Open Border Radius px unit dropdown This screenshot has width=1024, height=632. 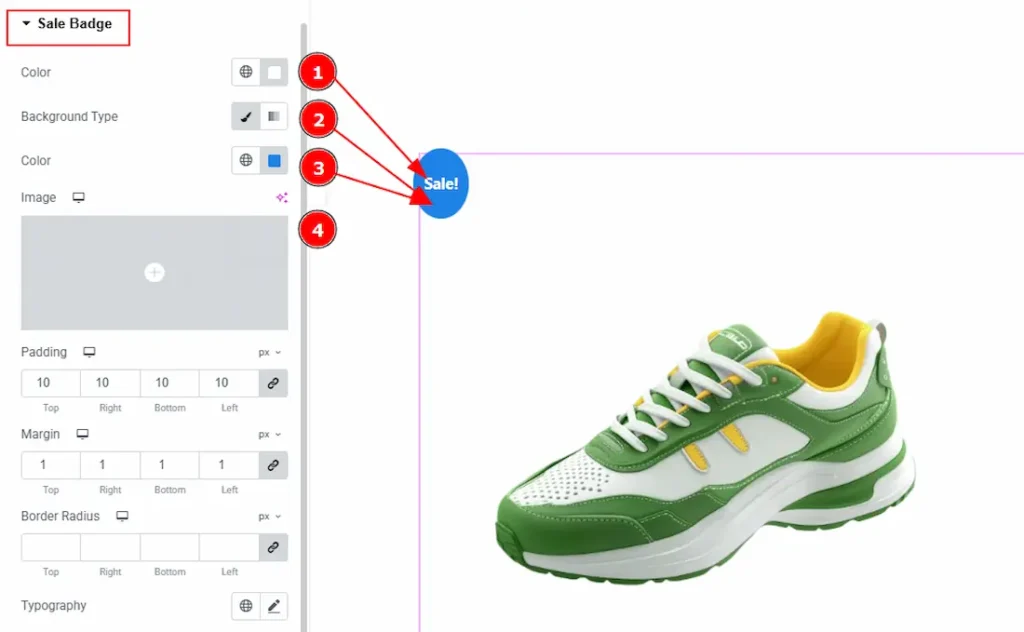pos(269,517)
